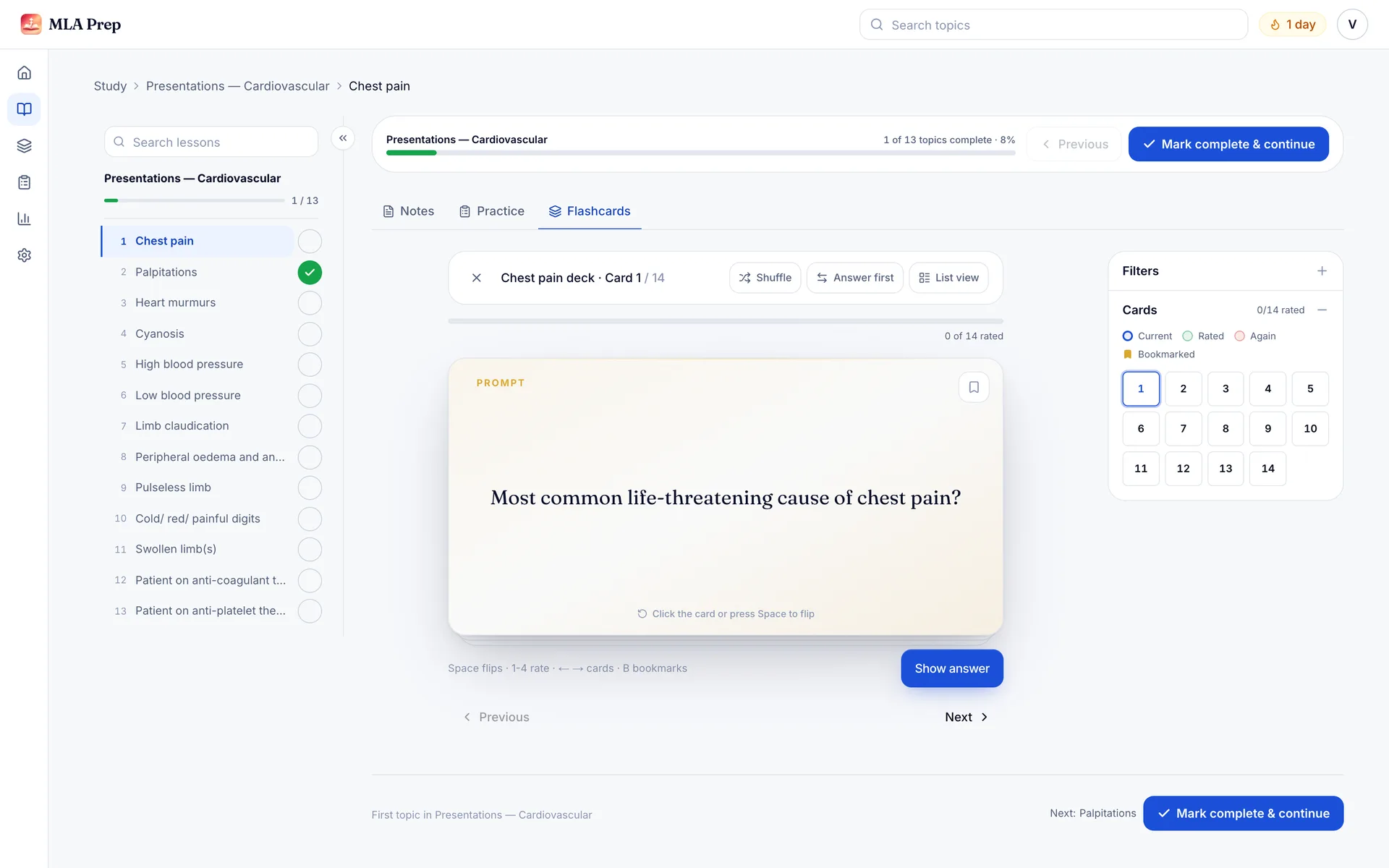This screenshot has width=1389, height=868.
Task: Open the Study book icon in sidebar
Action: (24, 109)
